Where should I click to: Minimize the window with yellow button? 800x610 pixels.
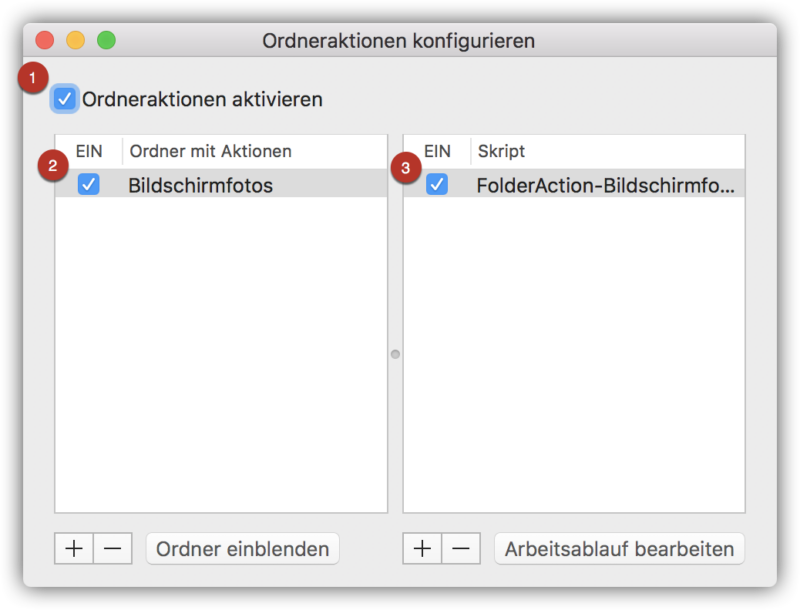click(76, 40)
